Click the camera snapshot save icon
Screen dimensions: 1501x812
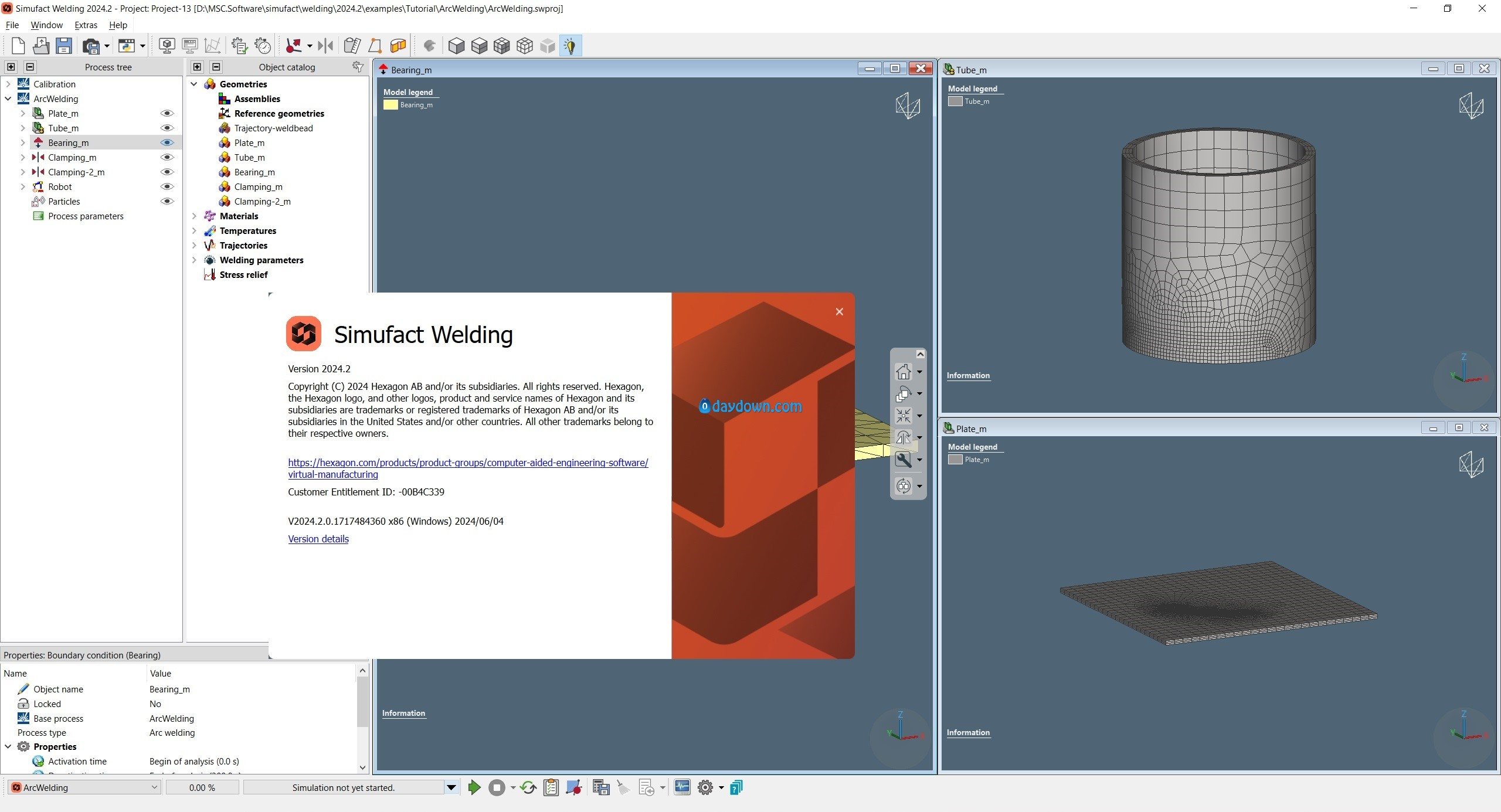coord(91,46)
